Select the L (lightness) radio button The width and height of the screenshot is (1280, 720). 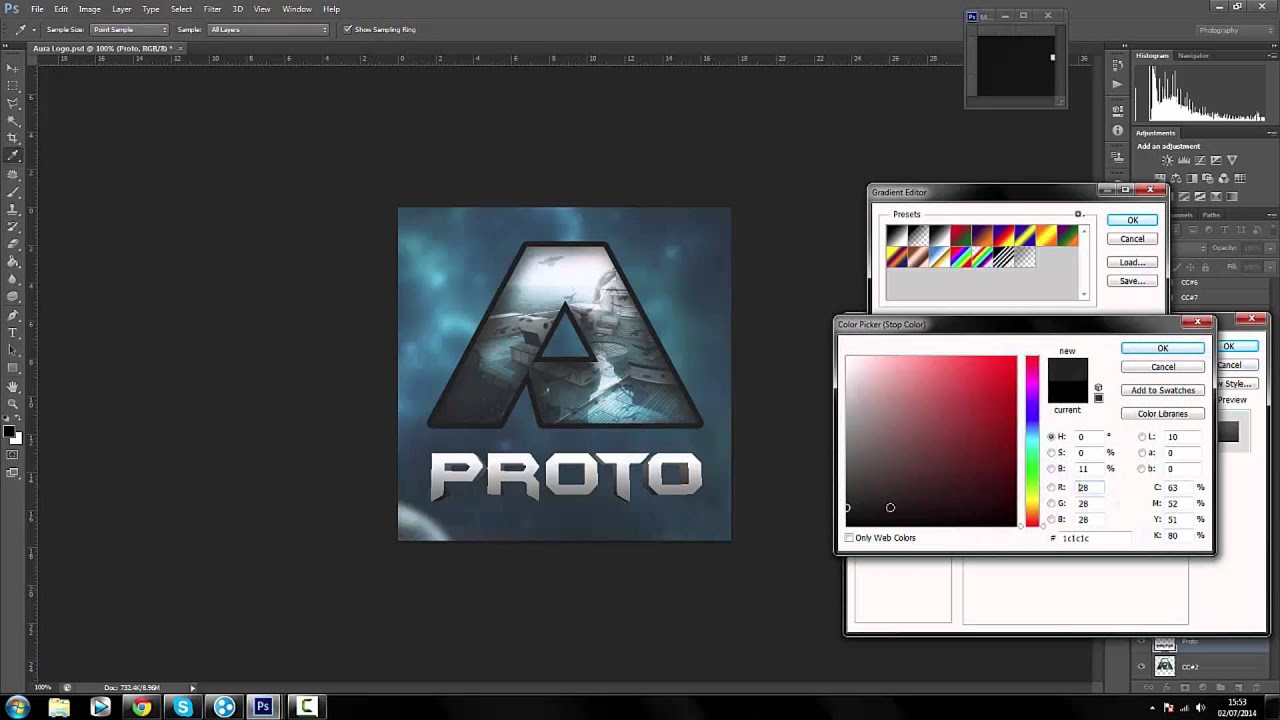coord(1142,437)
